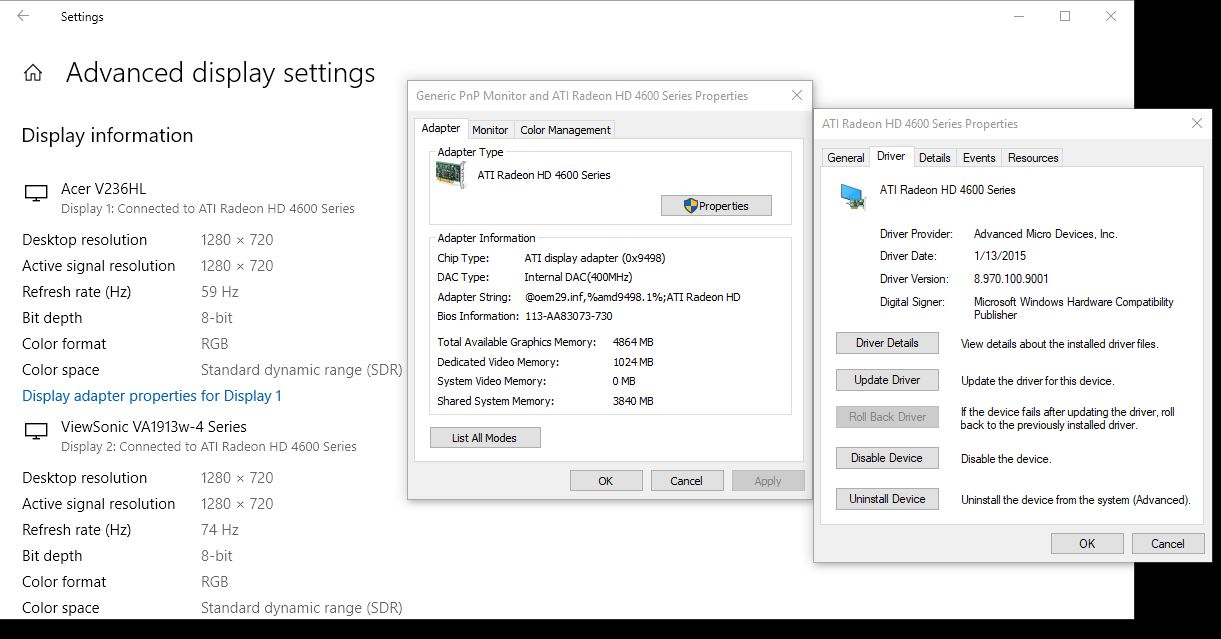Image resolution: width=1221 pixels, height=639 pixels.
Task: Click the adapter string '@oem29.inf,%amd9498.1%;ATI Radeon HD'
Action: (x=633, y=297)
